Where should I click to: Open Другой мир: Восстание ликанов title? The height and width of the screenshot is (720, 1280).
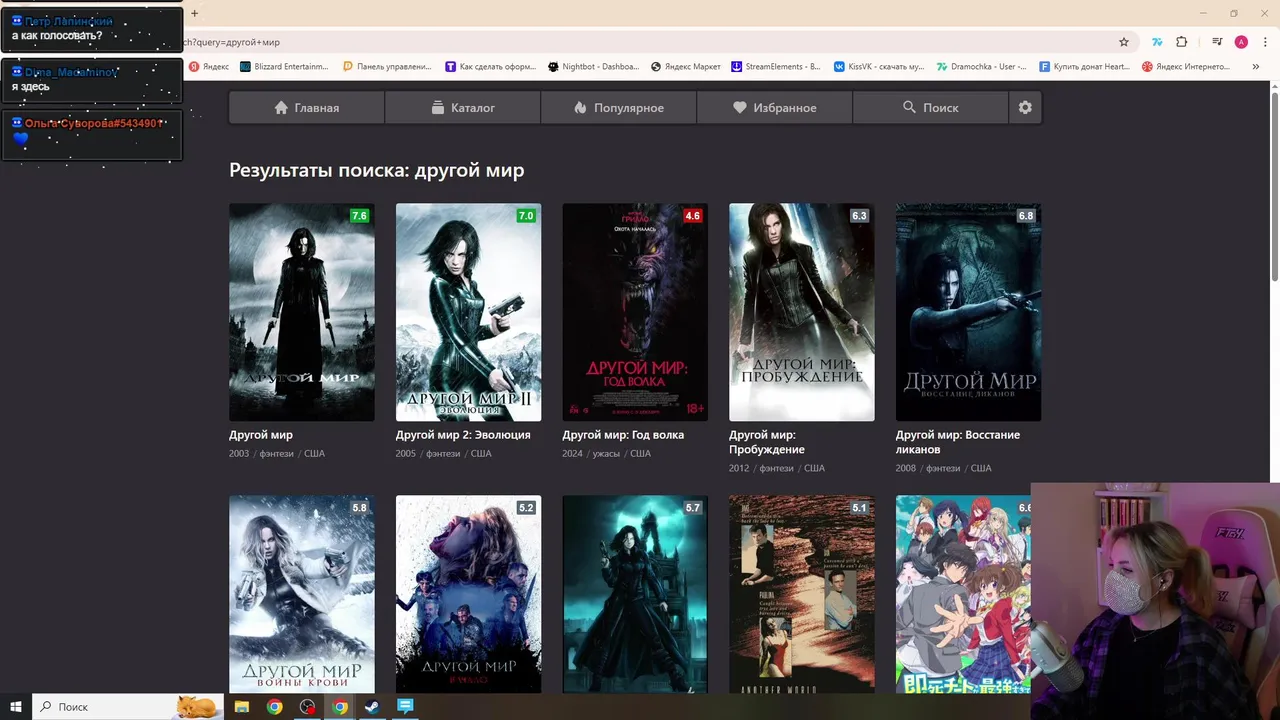(958, 442)
